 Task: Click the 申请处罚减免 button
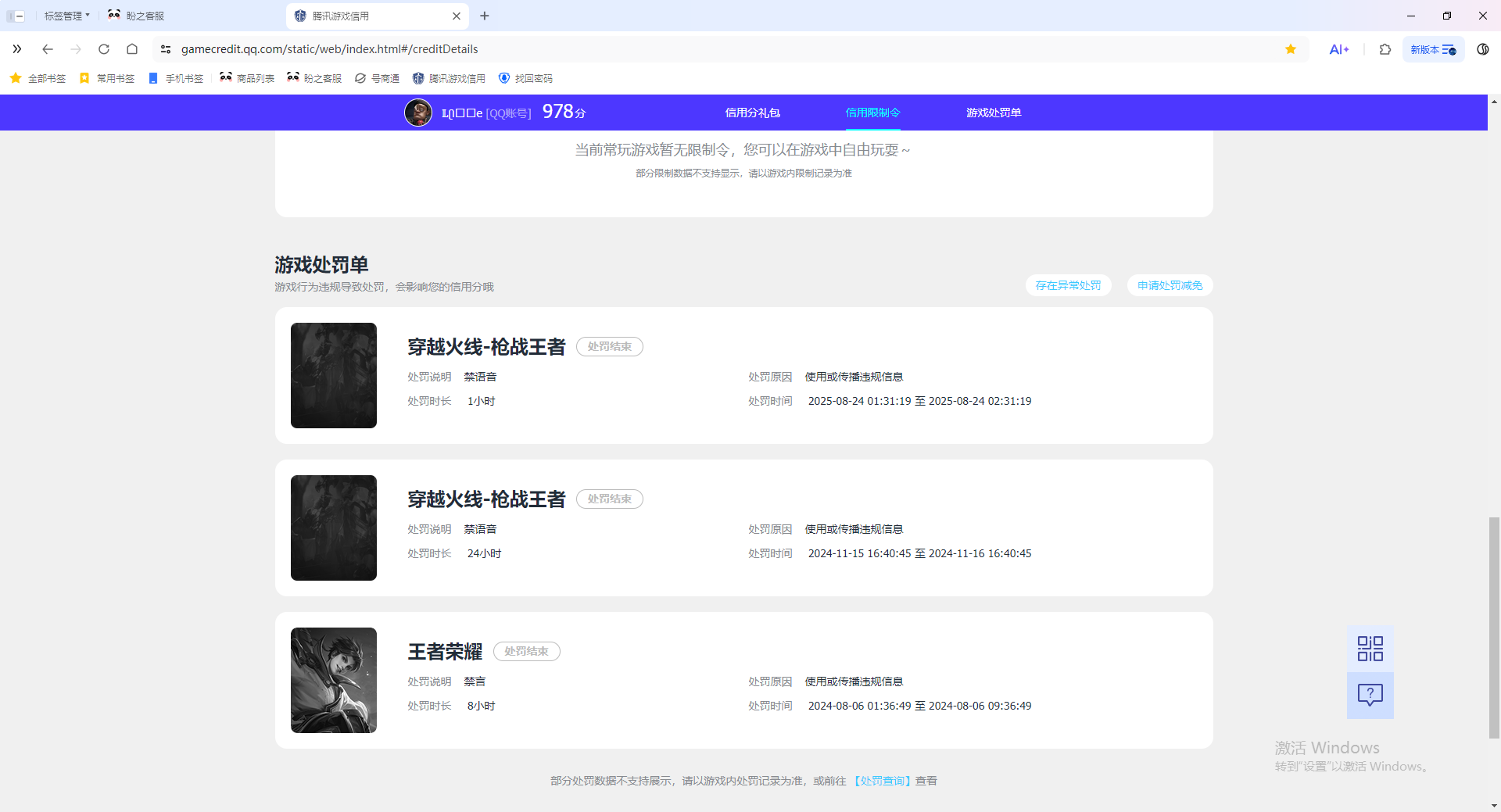pyautogui.click(x=1169, y=284)
